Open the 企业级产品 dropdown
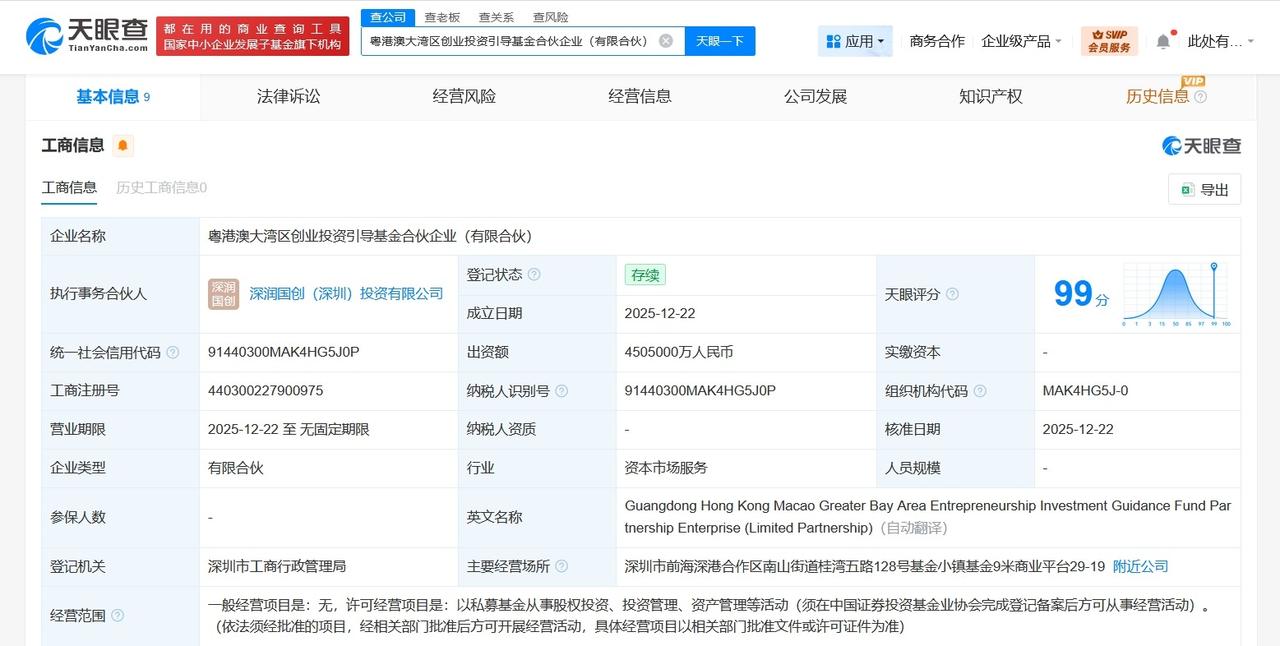The image size is (1280, 646). pyautogui.click(x=1017, y=40)
